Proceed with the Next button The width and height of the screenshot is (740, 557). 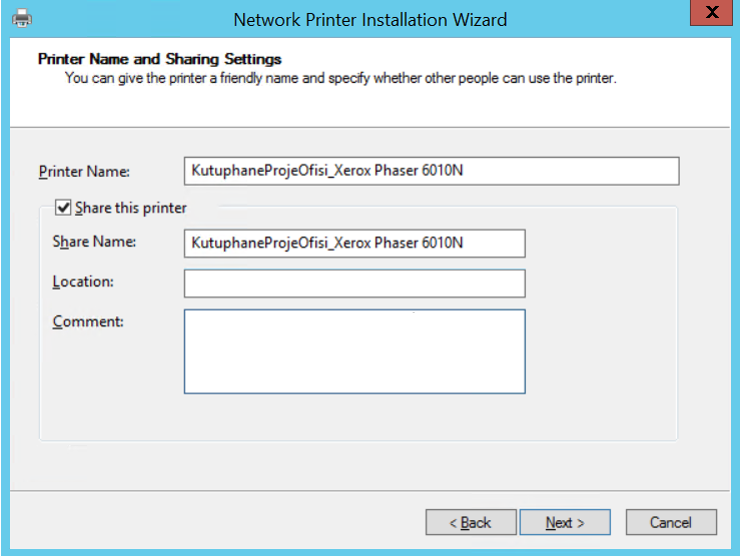click(x=565, y=522)
